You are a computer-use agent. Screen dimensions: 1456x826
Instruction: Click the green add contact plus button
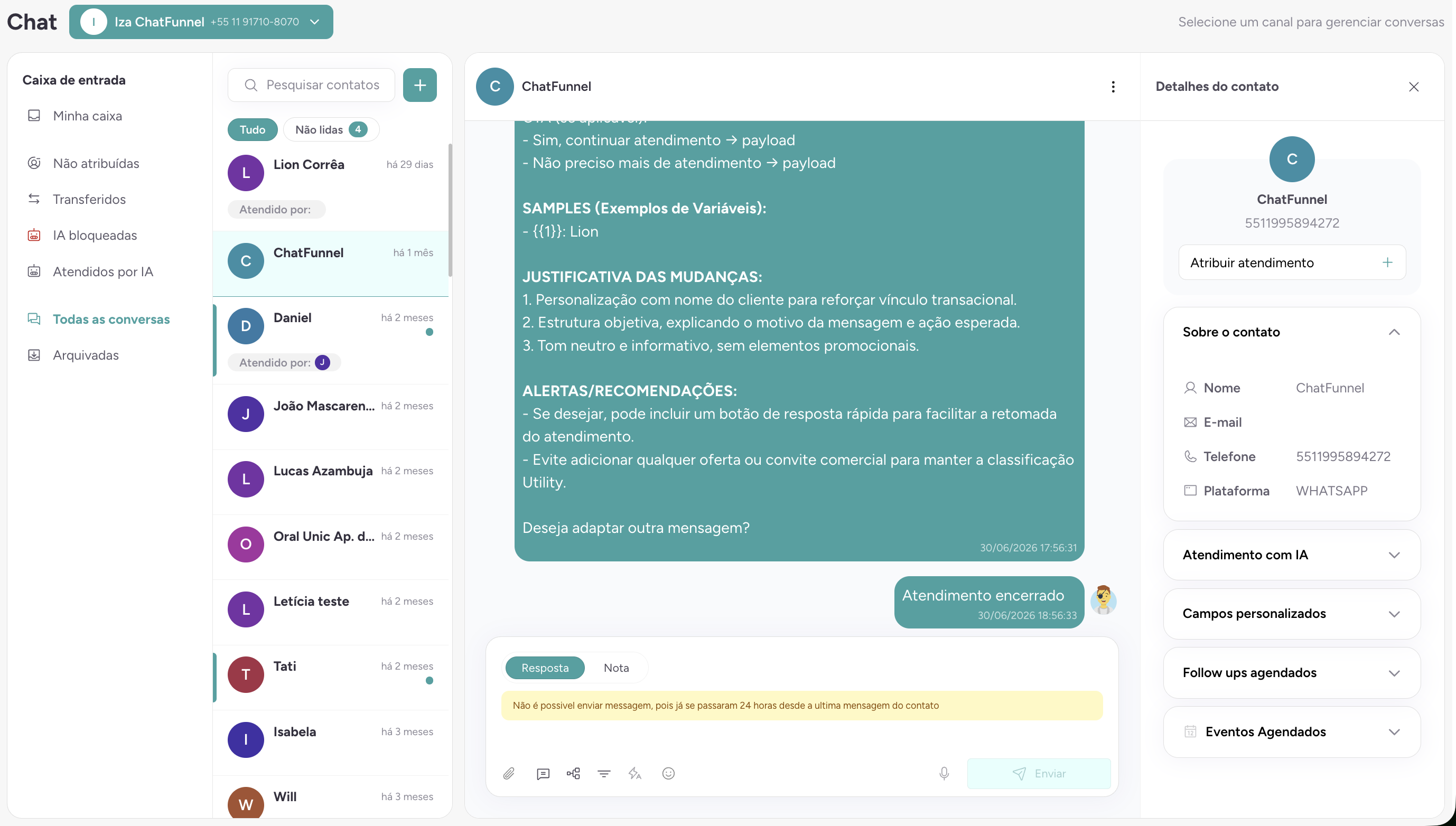point(420,85)
